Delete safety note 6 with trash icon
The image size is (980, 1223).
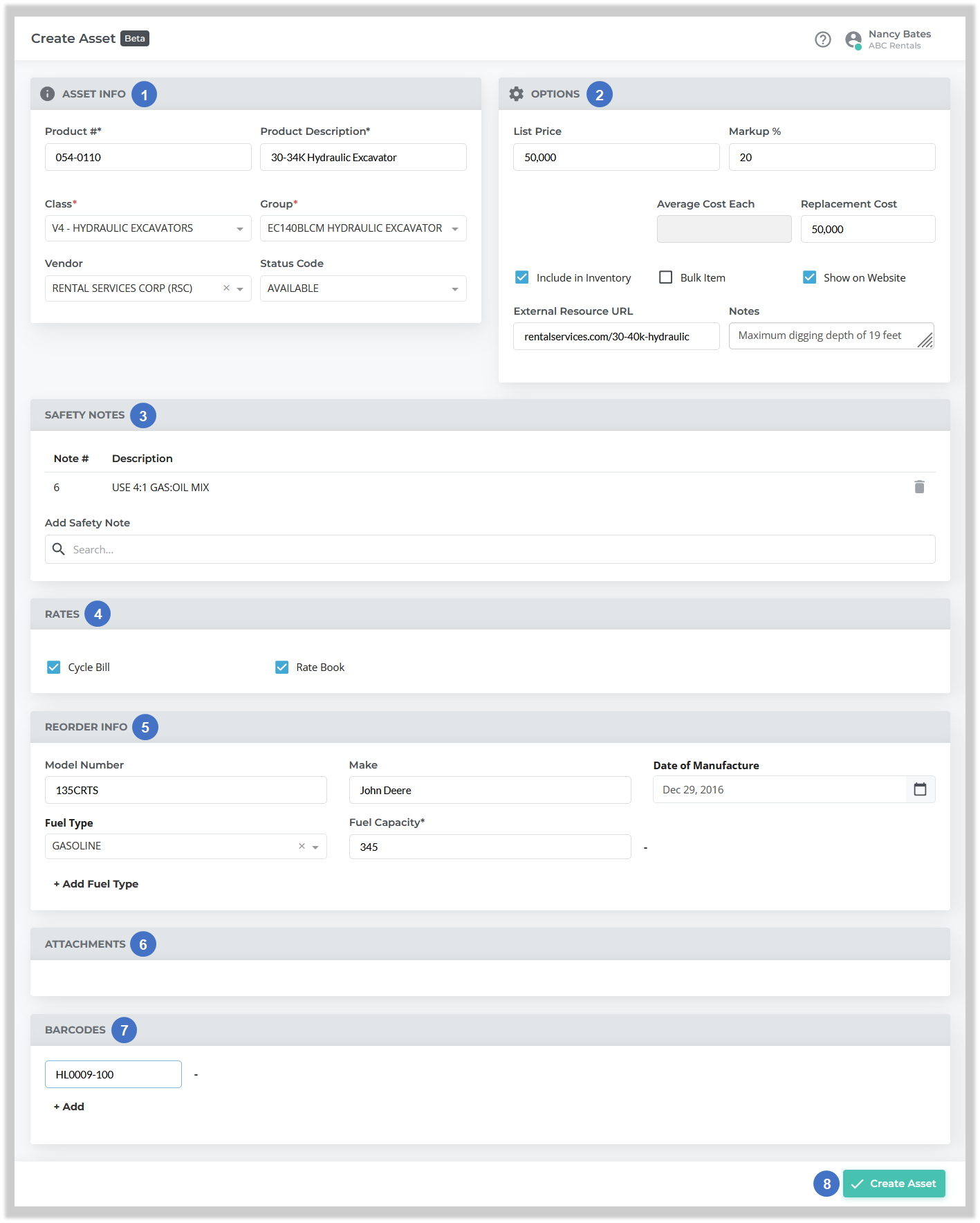click(x=919, y=487)
